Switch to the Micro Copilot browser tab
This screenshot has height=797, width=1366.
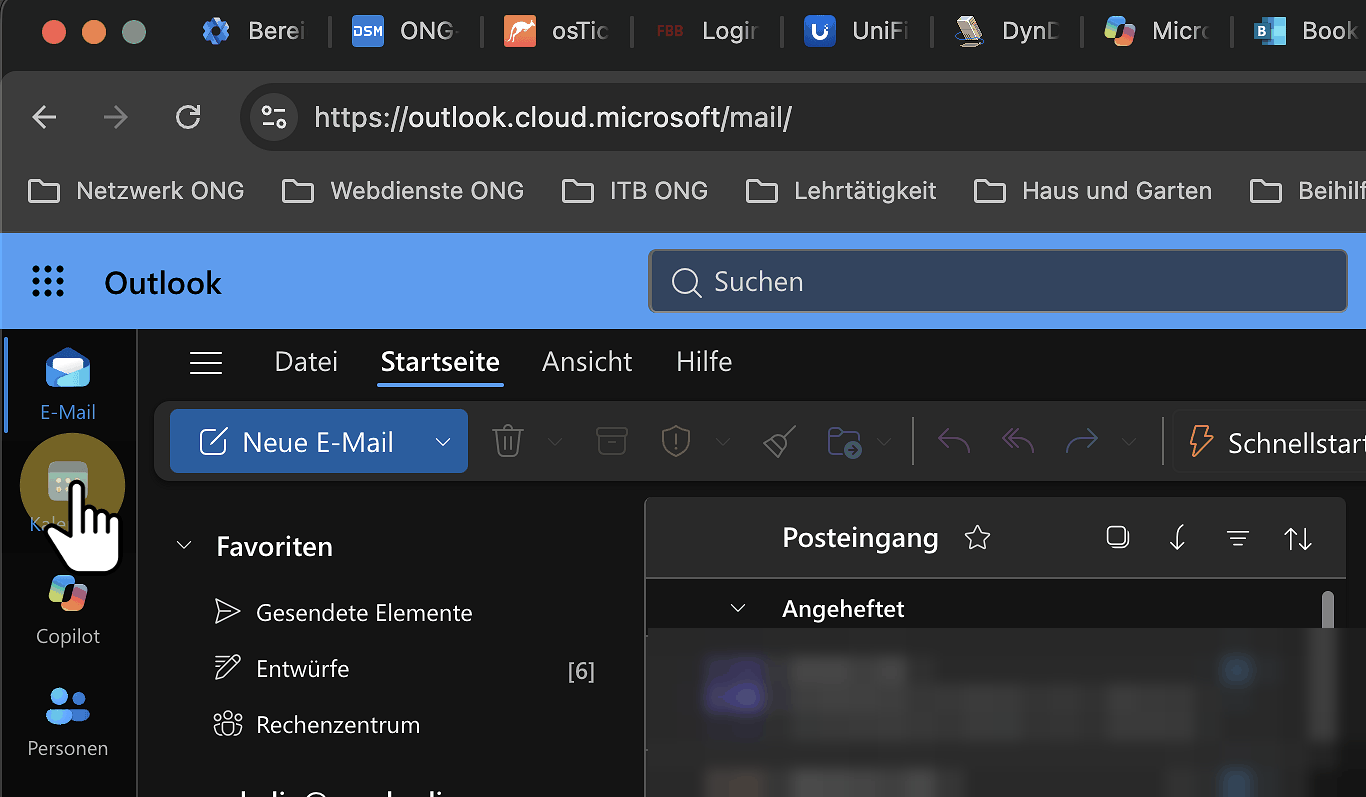(x=1156, y=31)
